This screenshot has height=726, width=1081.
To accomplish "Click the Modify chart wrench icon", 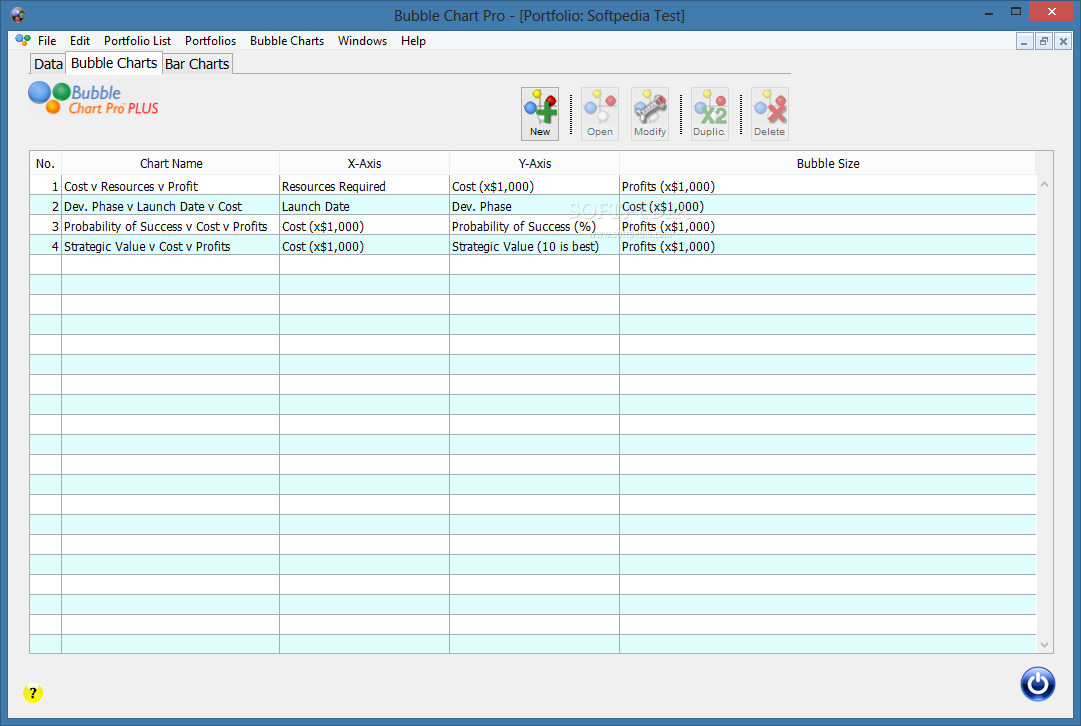I will click(649, 114).
